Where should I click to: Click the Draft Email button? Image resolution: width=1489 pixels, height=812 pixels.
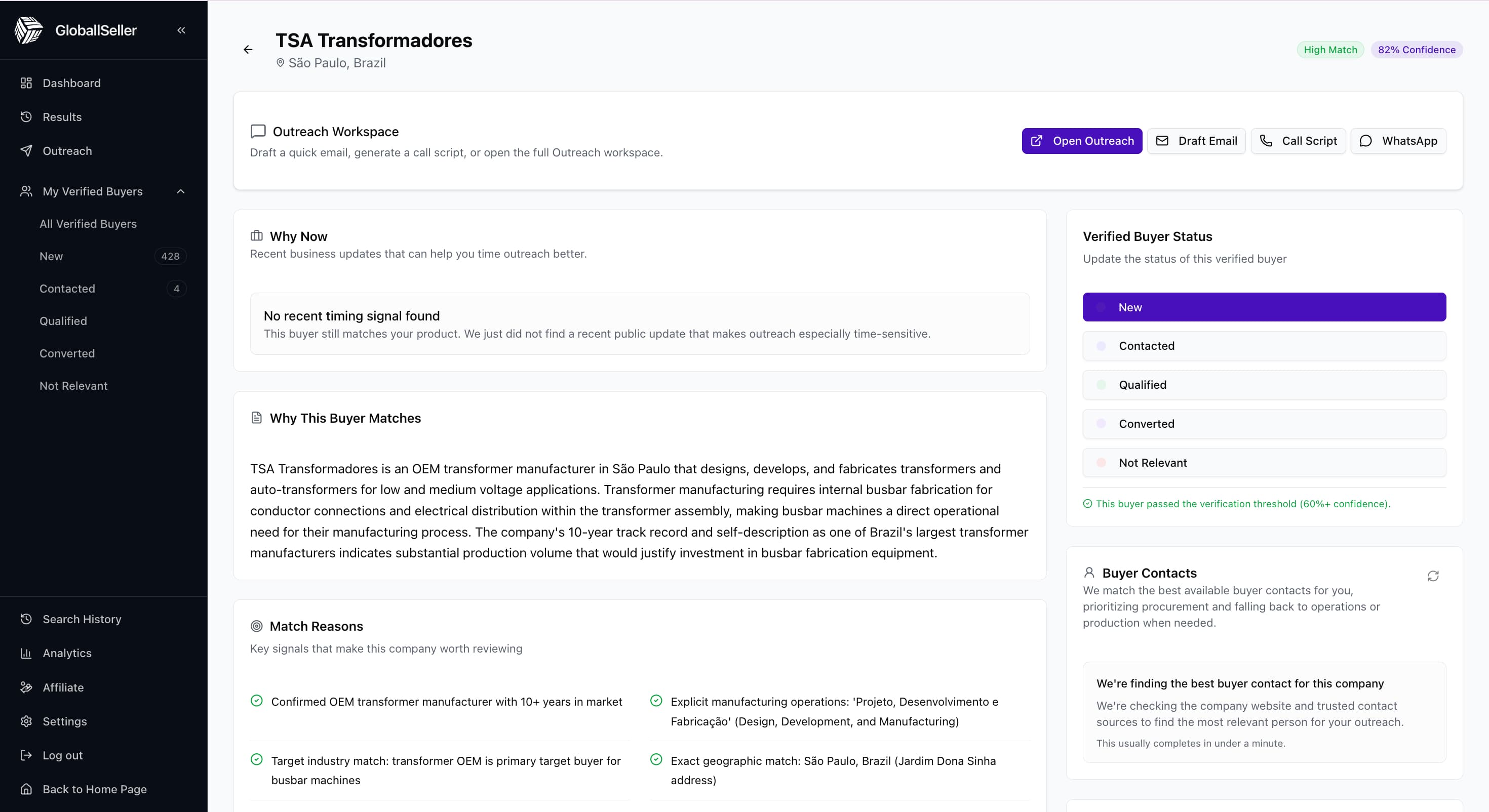(x=1196, y=141)
